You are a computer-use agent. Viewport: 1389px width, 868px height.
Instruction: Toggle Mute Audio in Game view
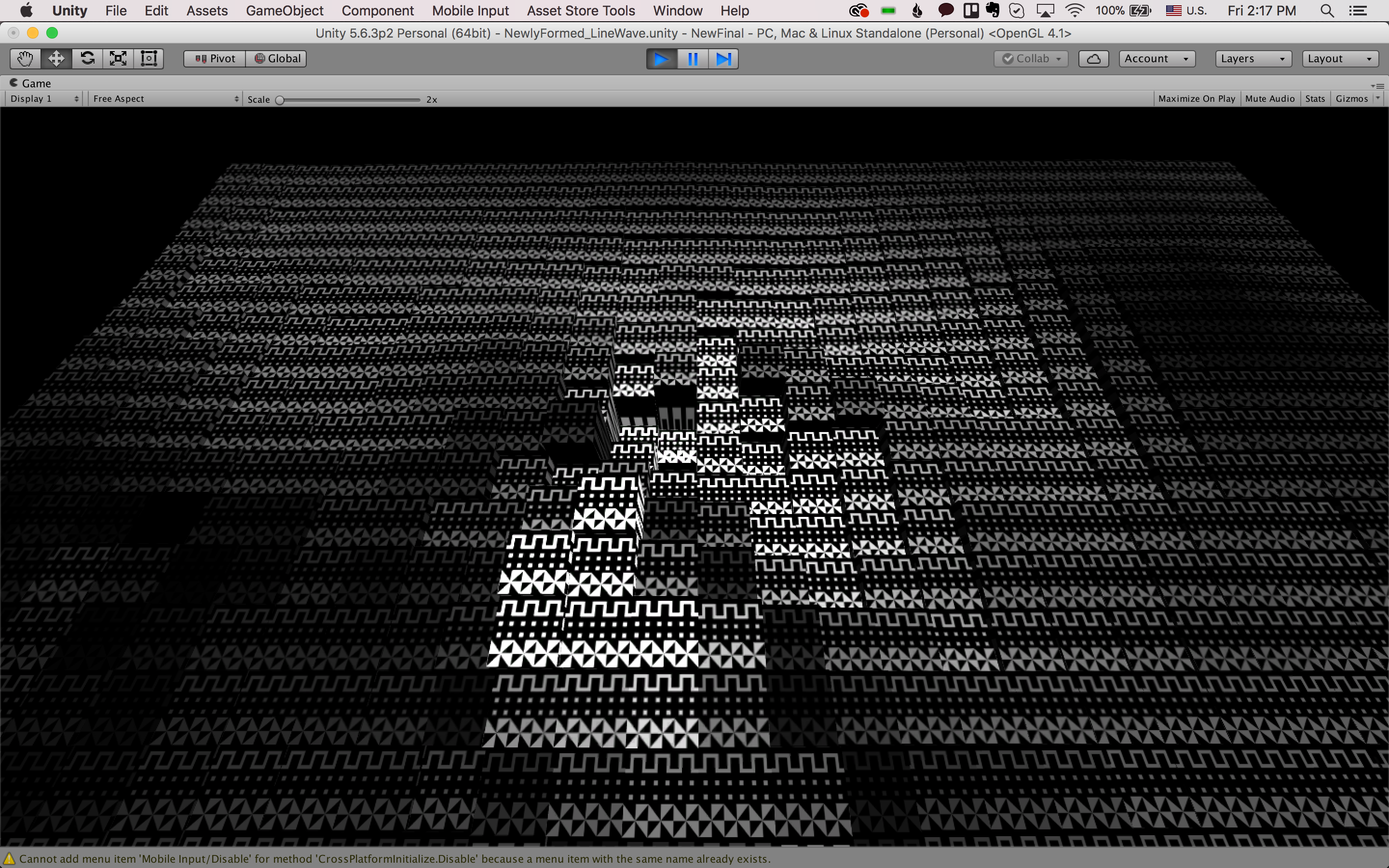[x=1269, y=99]
